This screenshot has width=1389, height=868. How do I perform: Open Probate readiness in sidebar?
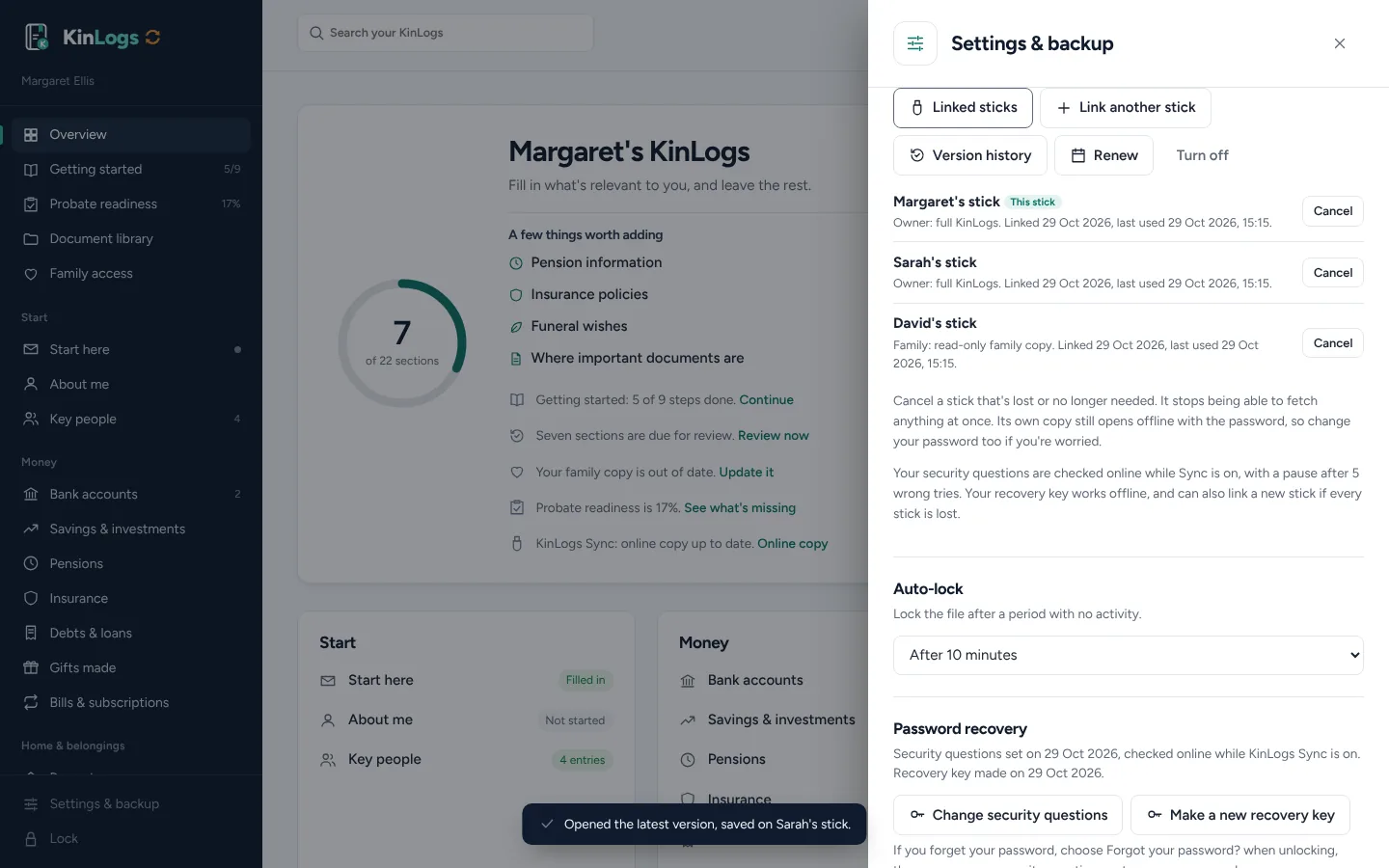131,204
